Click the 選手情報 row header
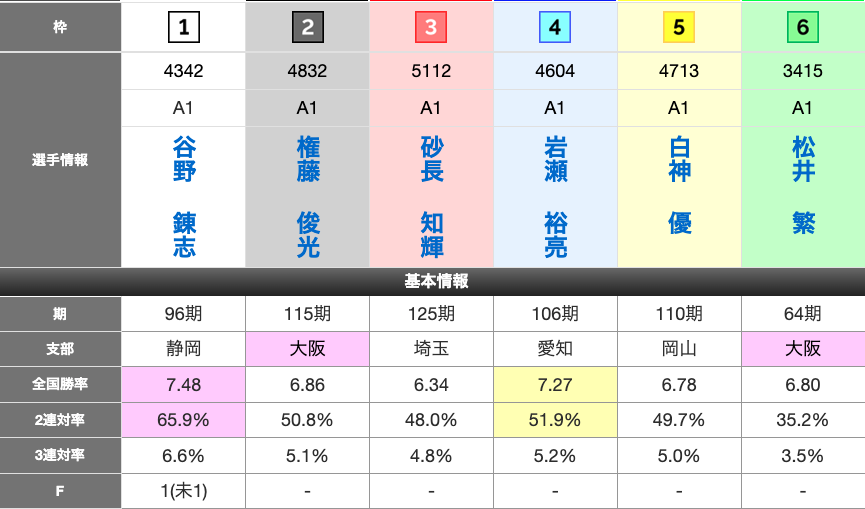Image resolution: width=865 pixels, height=509 pixels. click(60, 159)
